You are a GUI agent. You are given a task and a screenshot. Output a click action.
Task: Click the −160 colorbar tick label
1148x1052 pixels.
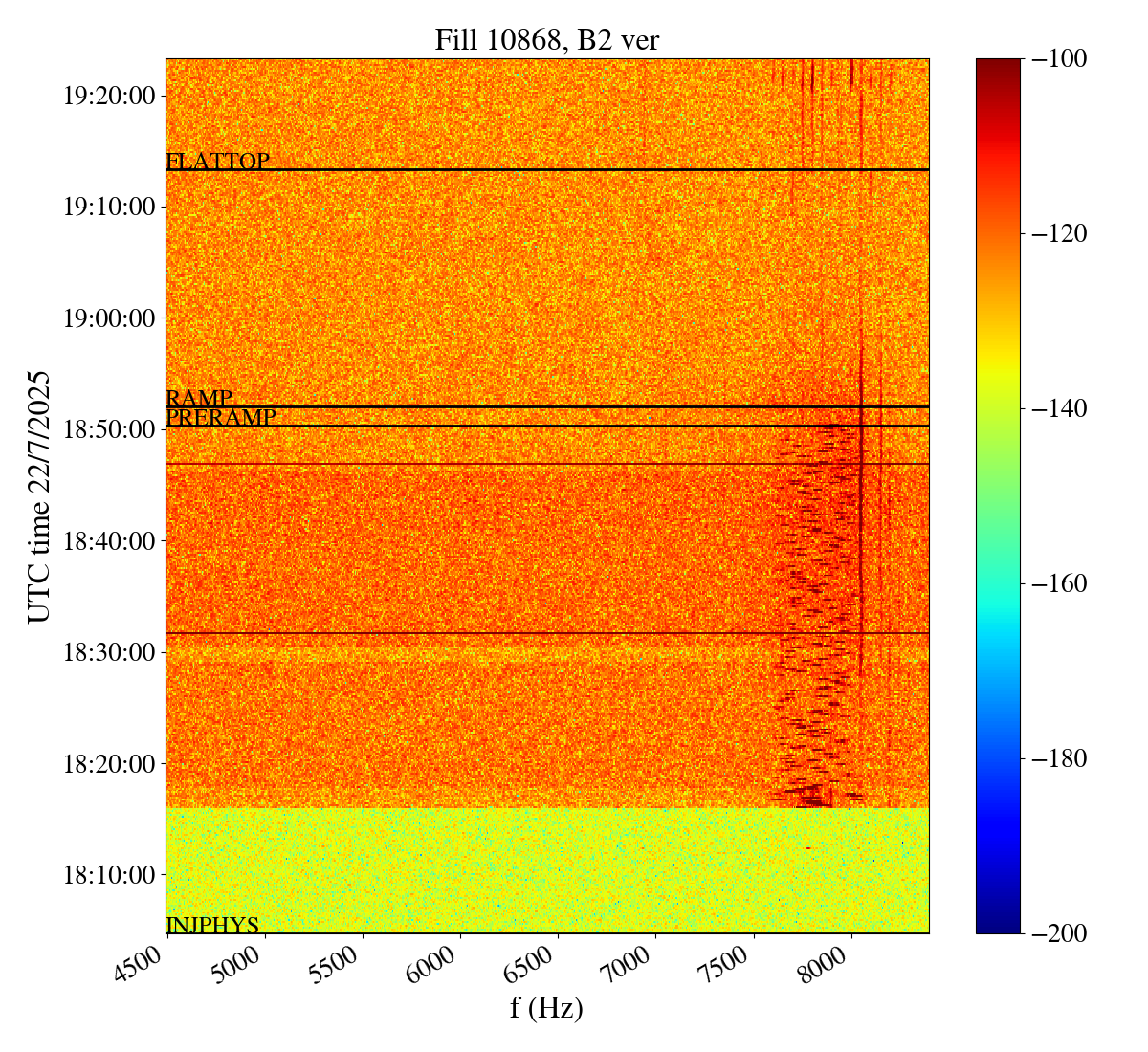pos(1060,583)
